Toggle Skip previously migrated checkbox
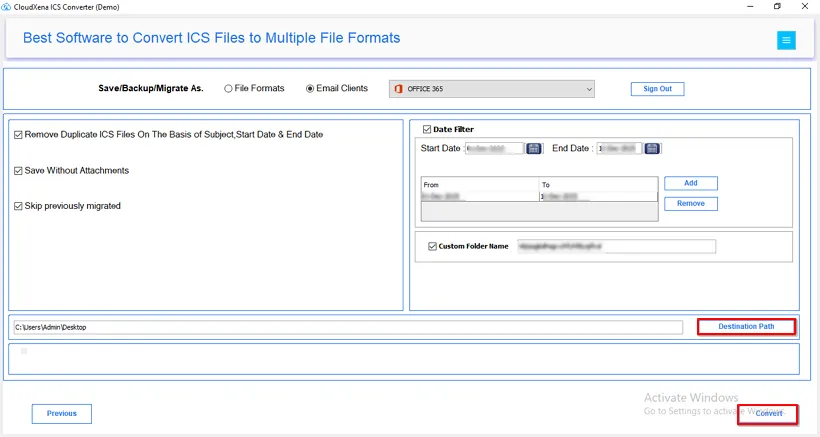 pos(18,206)
